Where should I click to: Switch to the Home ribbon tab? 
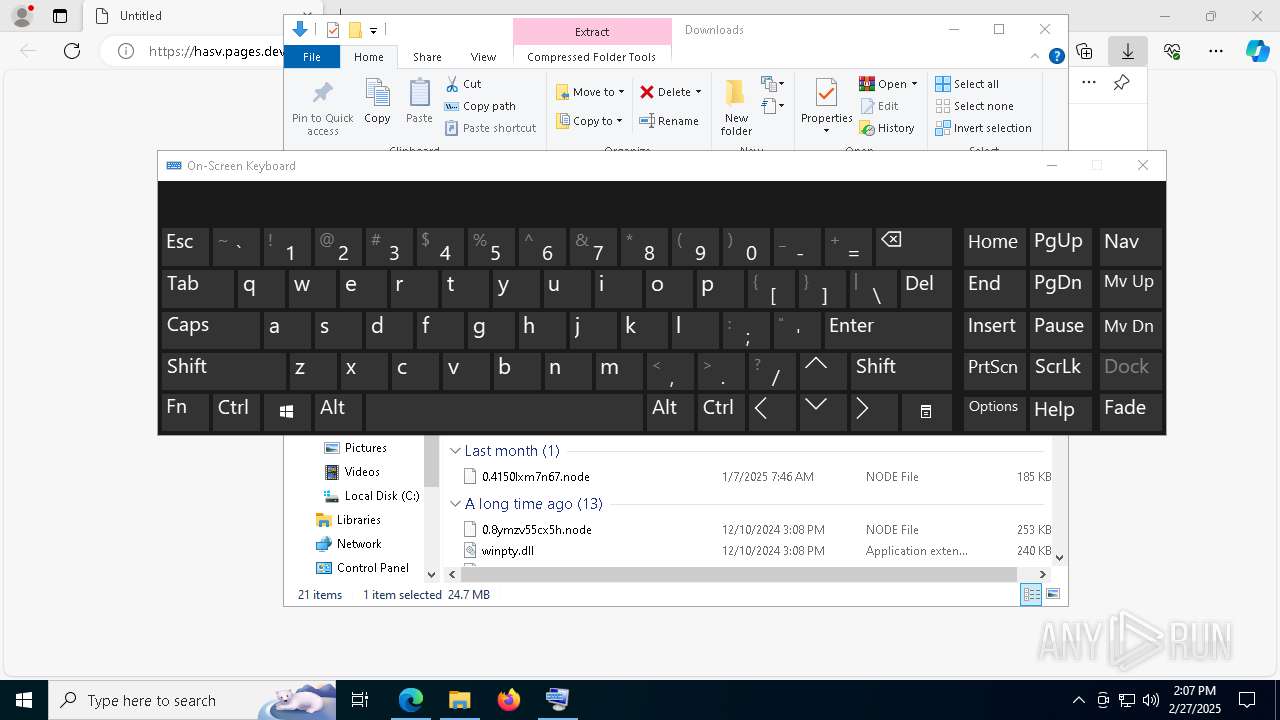click(368, 57)
